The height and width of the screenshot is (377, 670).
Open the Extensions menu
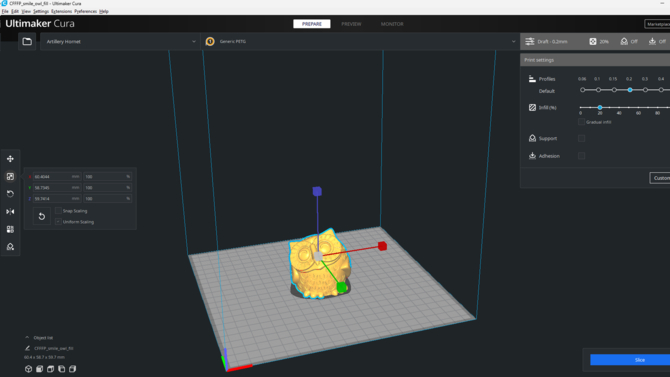(62, 12)
